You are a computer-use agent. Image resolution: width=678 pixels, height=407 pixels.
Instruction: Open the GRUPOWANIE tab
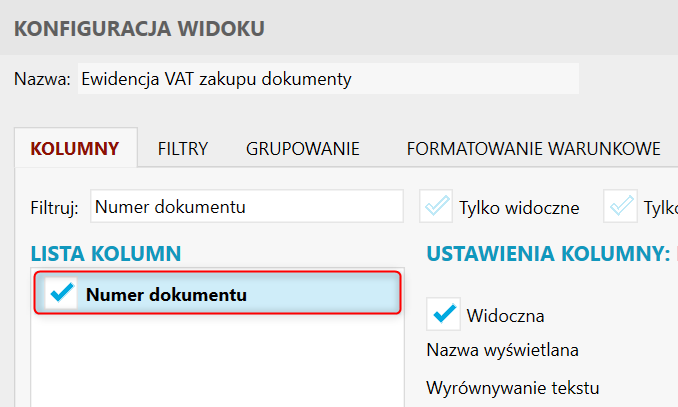pyautogui.click(x=303, y=149)
